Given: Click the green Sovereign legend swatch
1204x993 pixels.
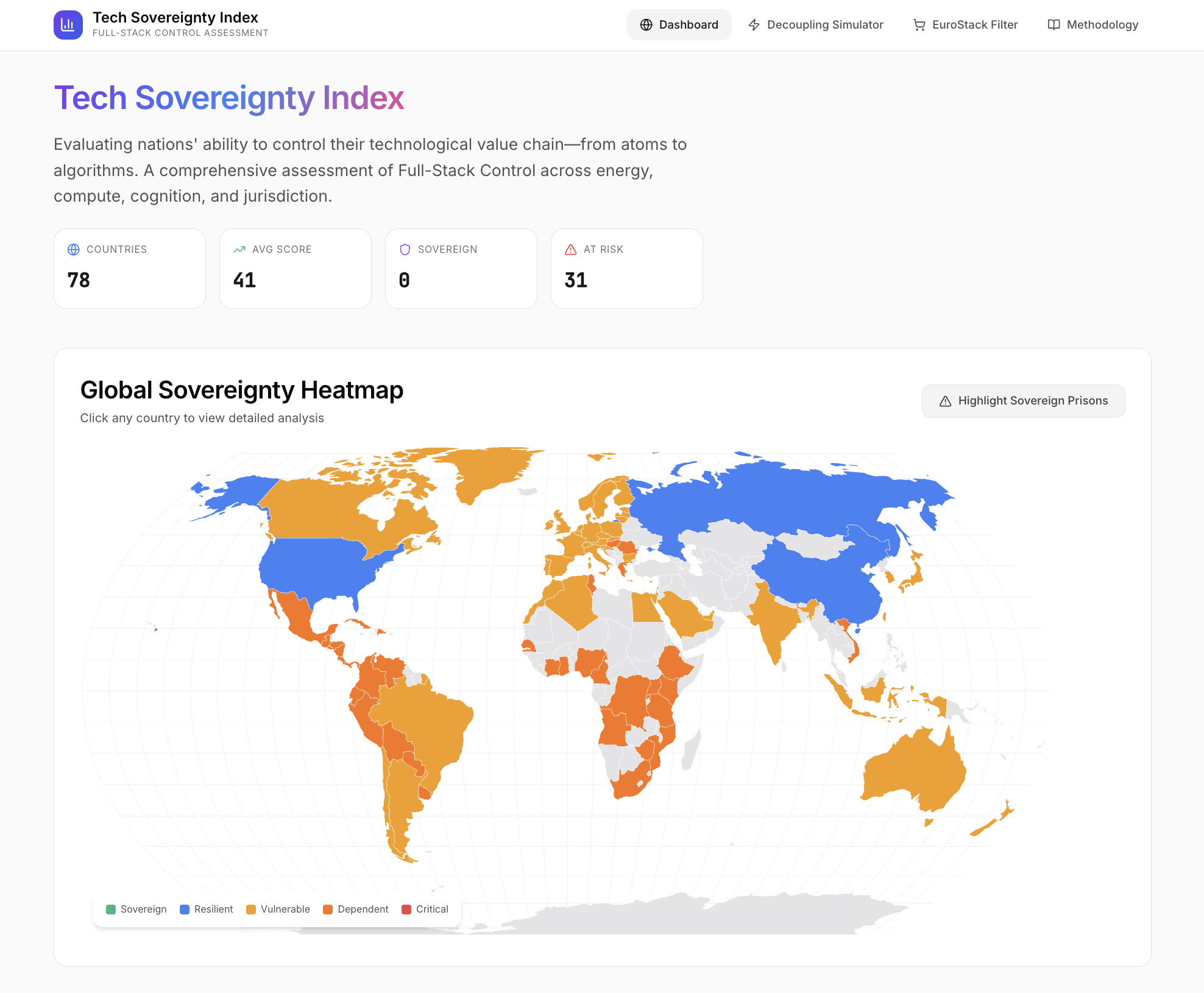Looking at the screenshot, I should (x=111, y=910).
